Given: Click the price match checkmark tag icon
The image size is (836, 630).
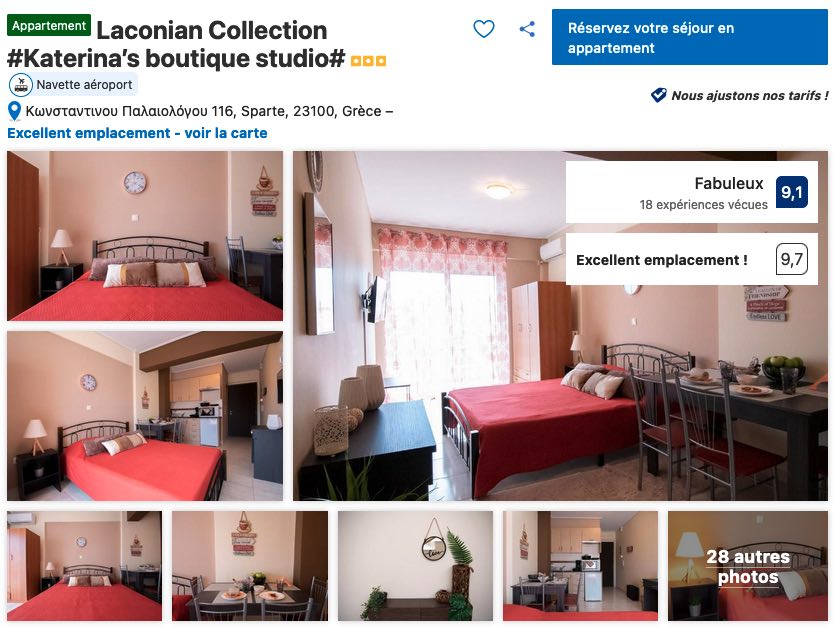Looking at the screenshot, I should point(658,95).
